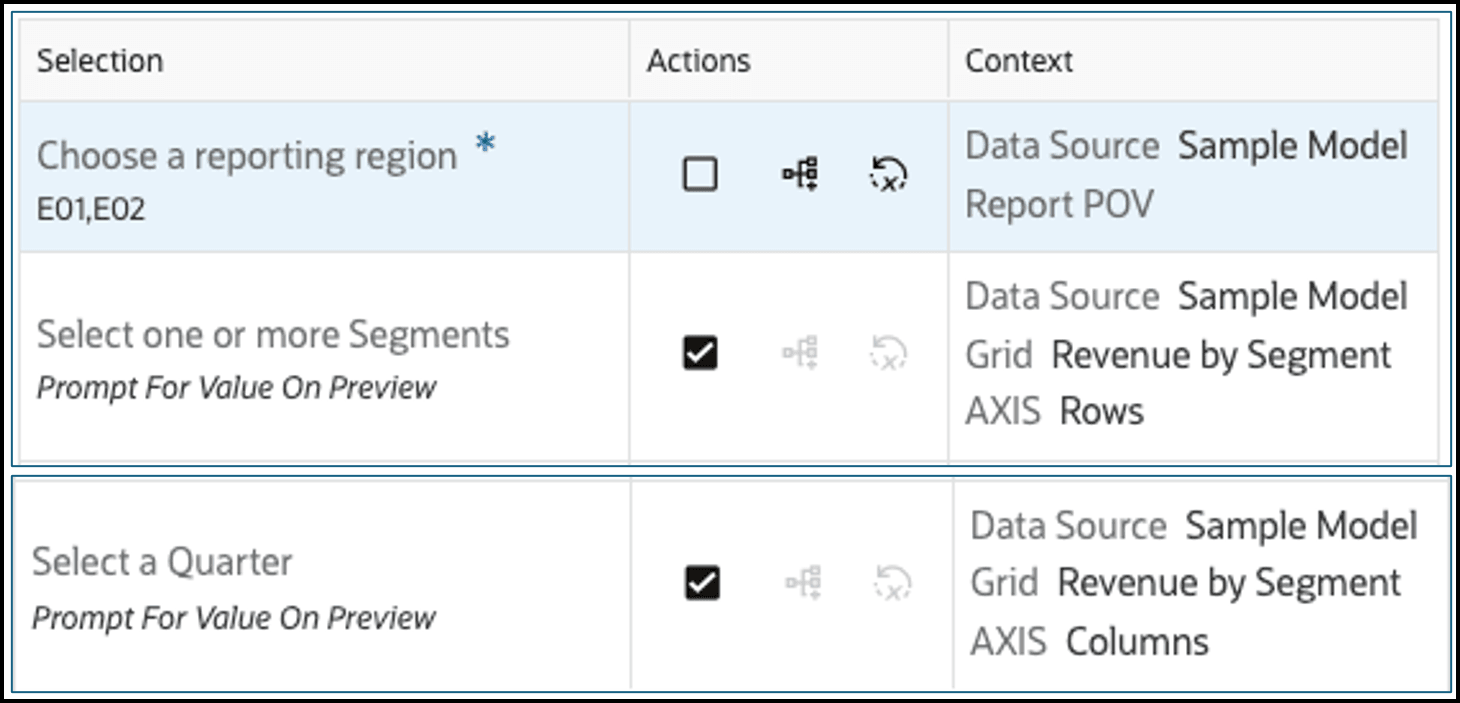Click reset icon in Segments row
The height and width of the screenshot is (703, 1460).
click(887, 353)
